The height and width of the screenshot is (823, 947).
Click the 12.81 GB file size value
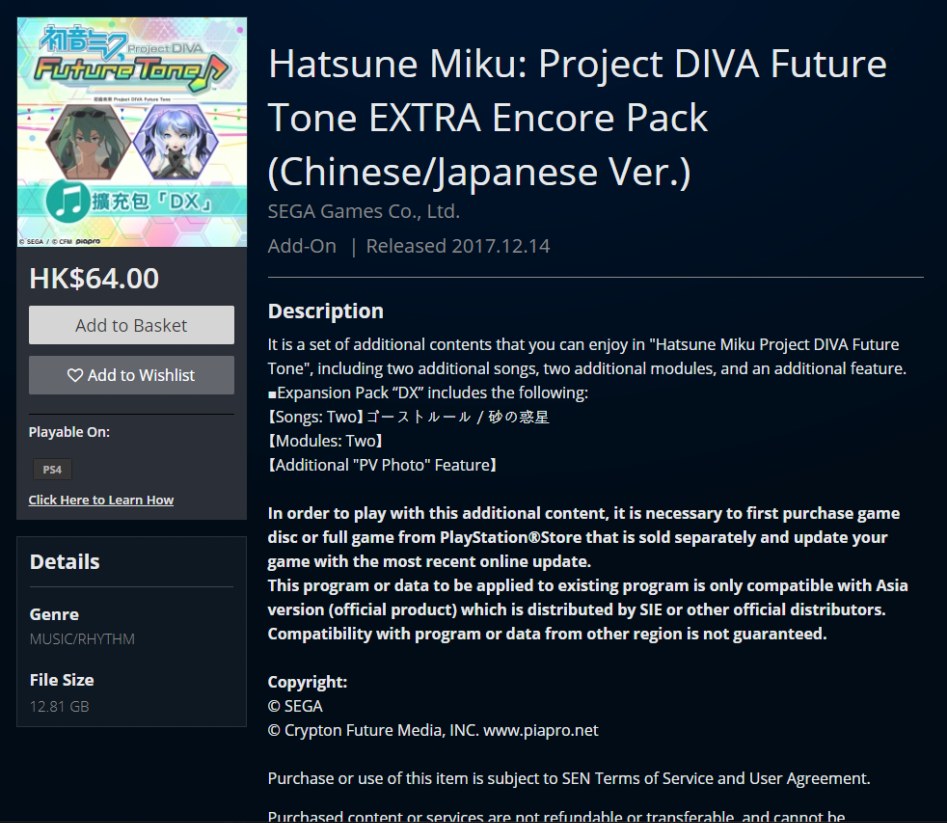(x=59, y=706)
